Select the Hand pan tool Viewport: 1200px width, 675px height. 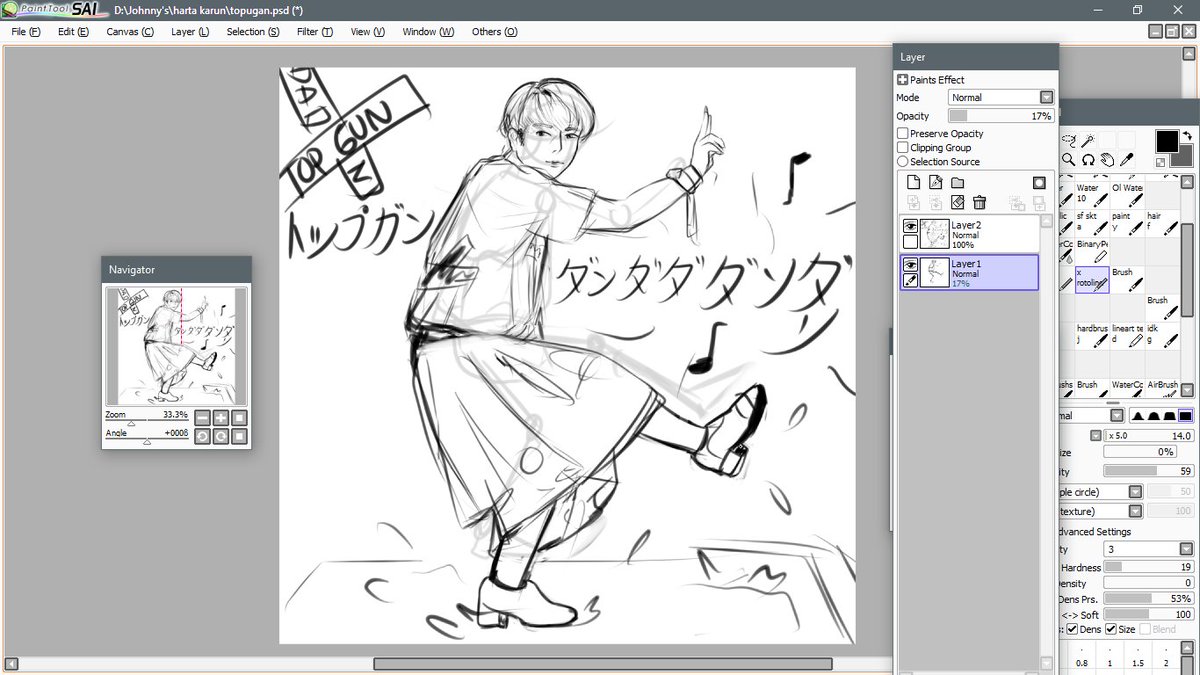1107,159
